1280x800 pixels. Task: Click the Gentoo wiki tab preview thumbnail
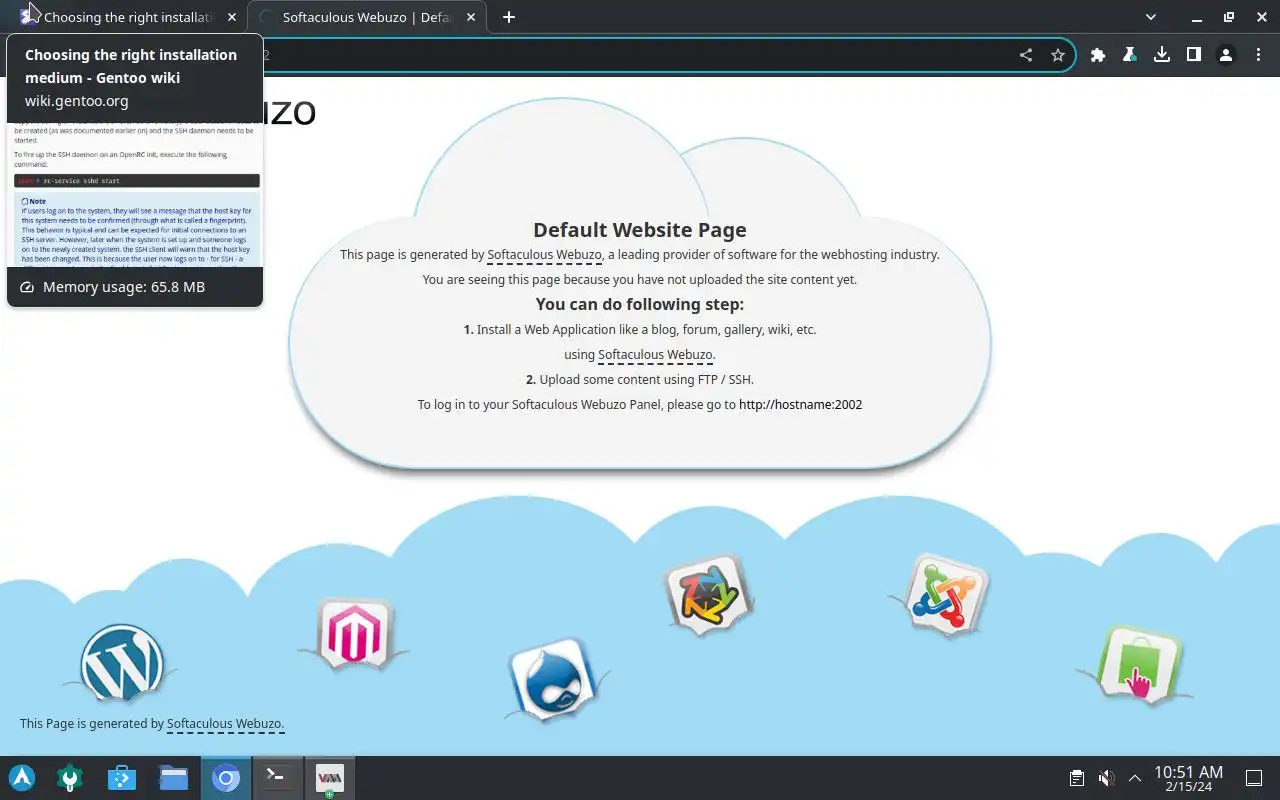point(135,194)
